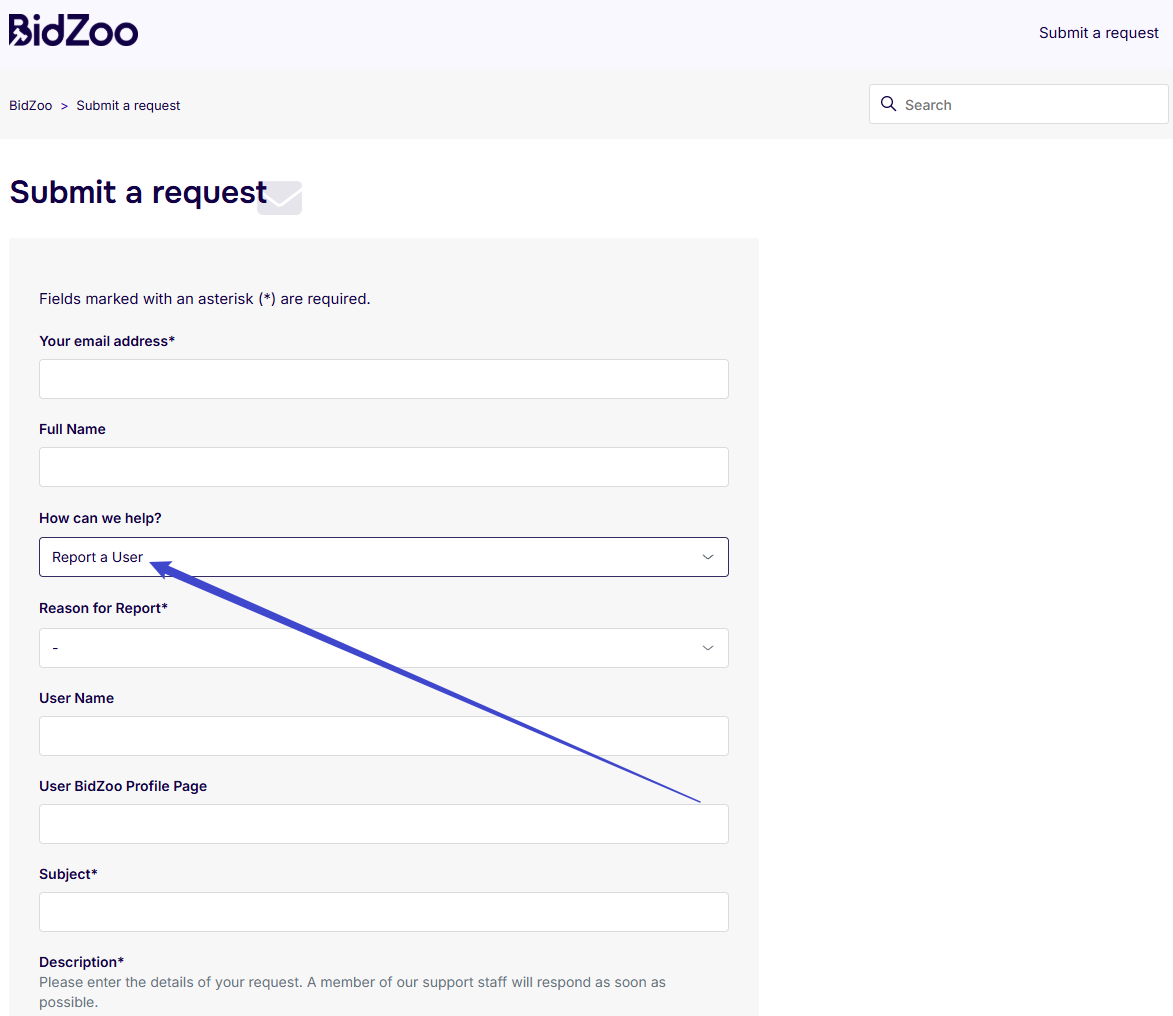Image resolution: width=1173 pixels, height=1016 pixels.
Task: Click the search magnifier icon
Action: tap(888, 104)
